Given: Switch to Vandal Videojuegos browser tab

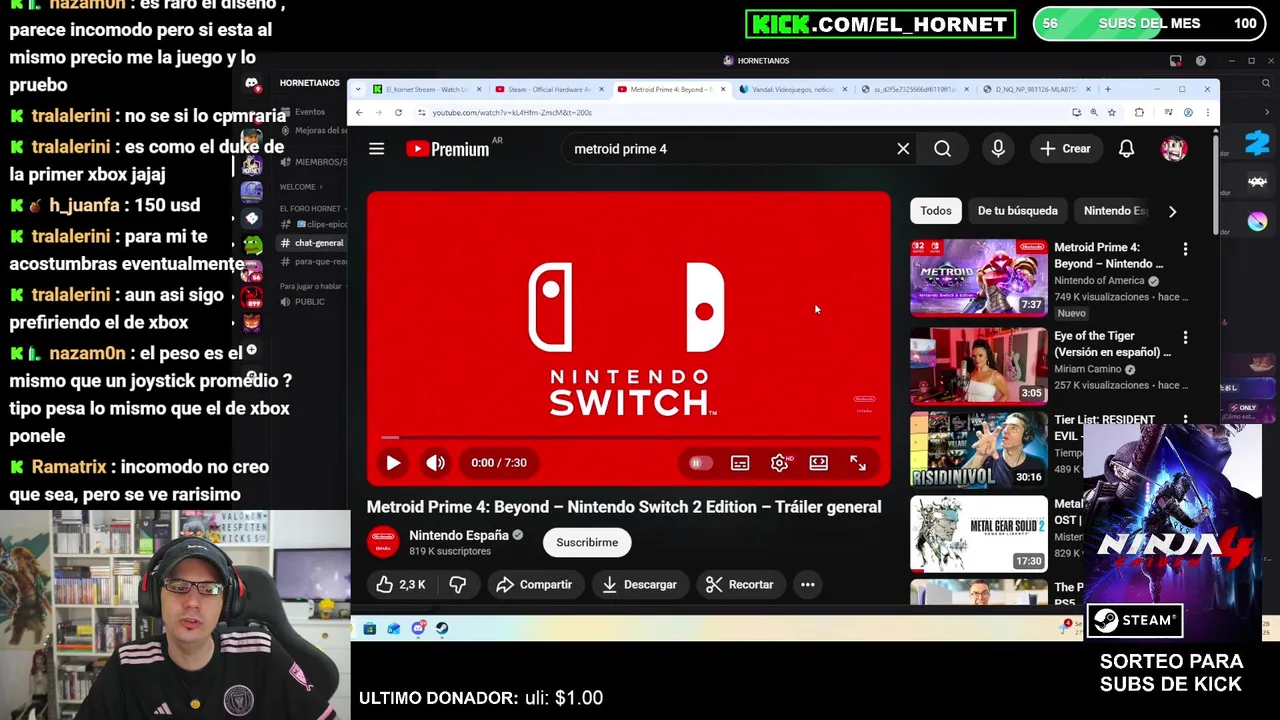Looking at the screenshot, I should click(792, 89).
